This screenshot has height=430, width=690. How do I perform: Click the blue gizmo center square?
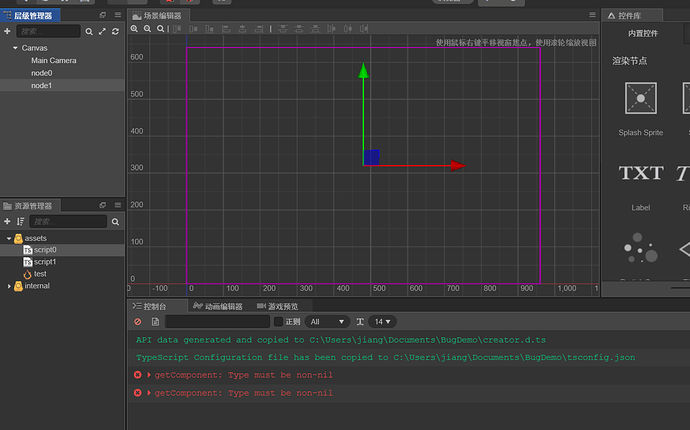tap(372, 157)
